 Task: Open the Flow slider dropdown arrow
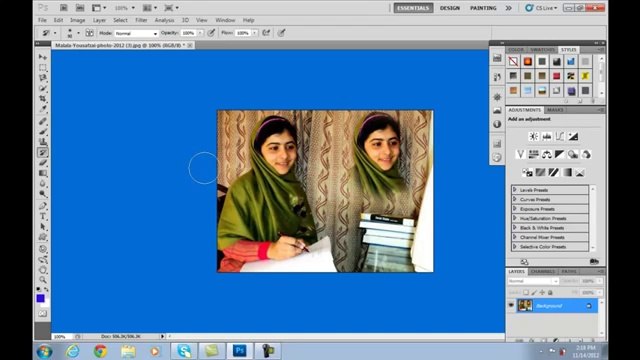pos(254,33)
